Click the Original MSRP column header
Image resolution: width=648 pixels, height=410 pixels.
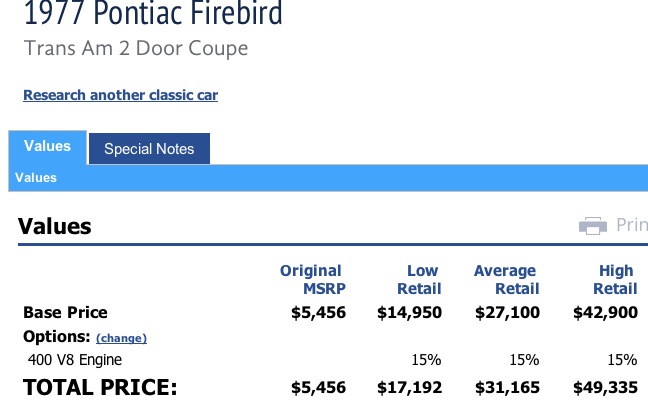(x=312, y=279)
